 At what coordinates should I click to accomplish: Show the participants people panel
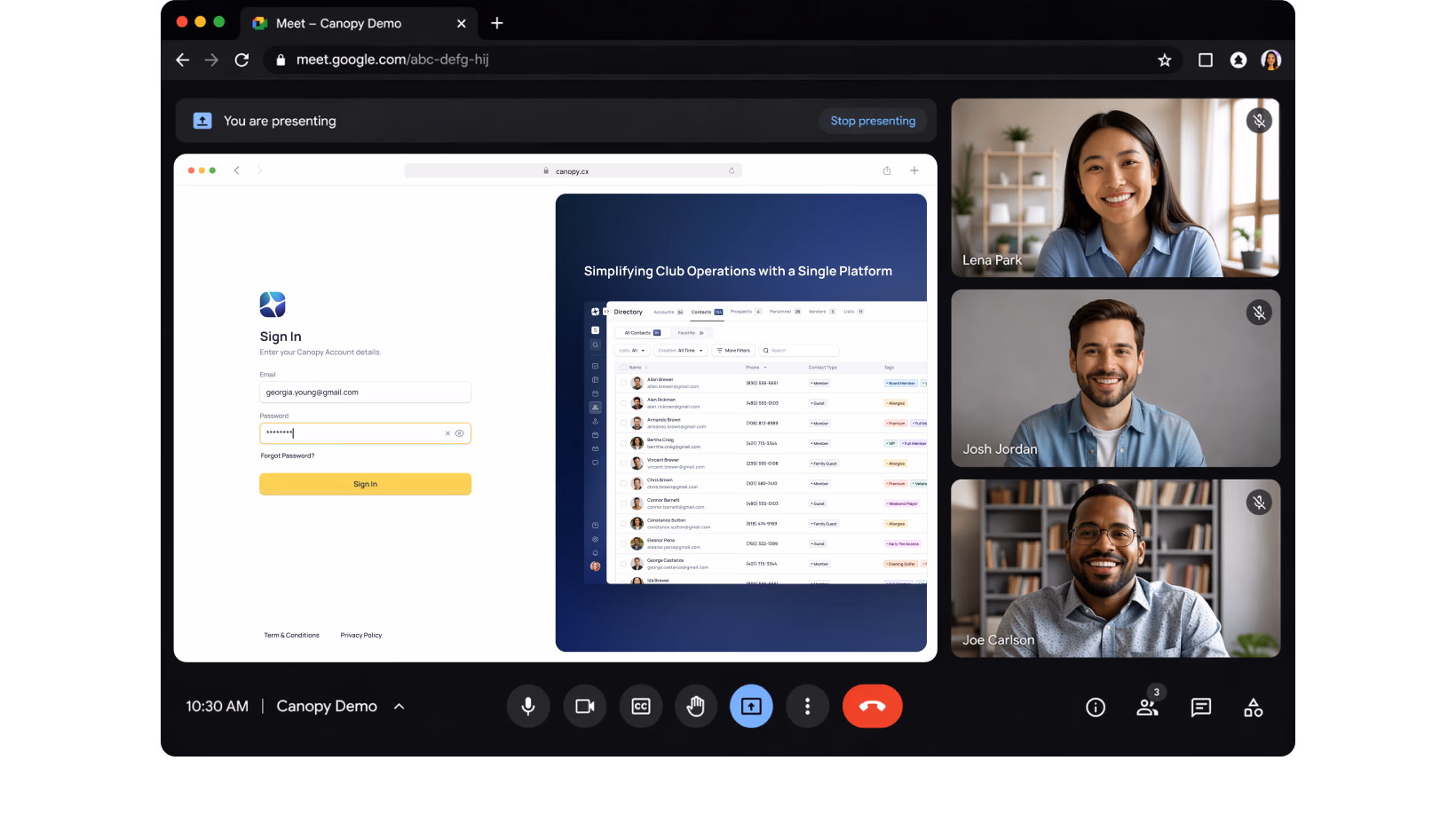click(1148, 707)
